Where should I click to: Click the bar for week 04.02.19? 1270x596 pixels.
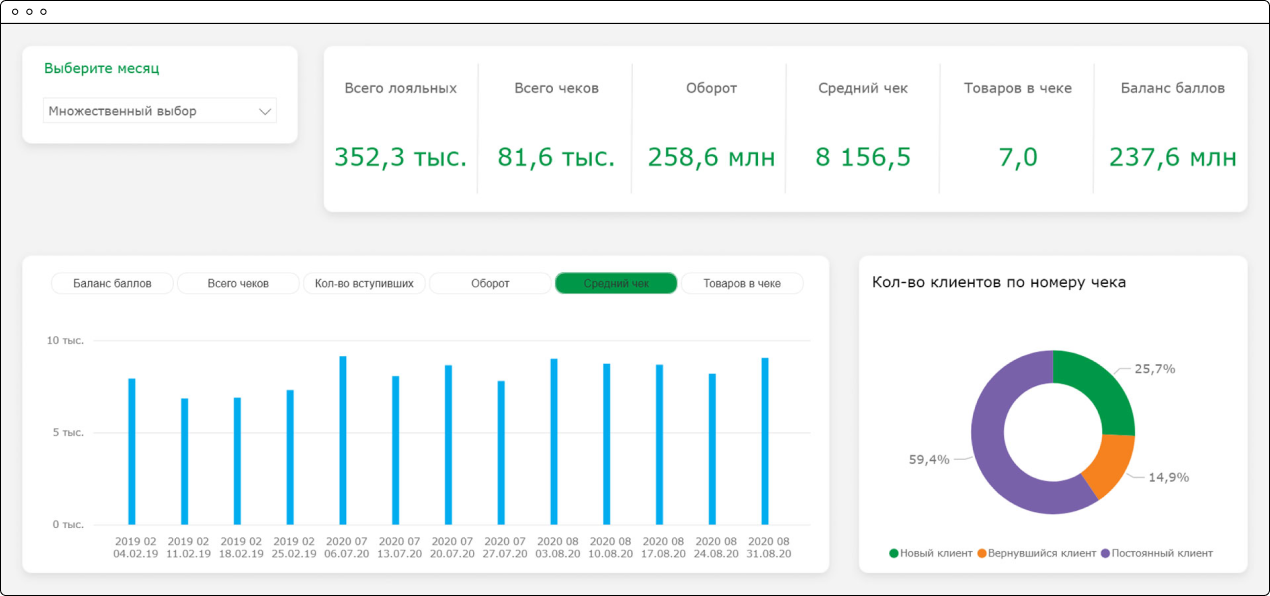pyautogui.click(x=132, y=451)
